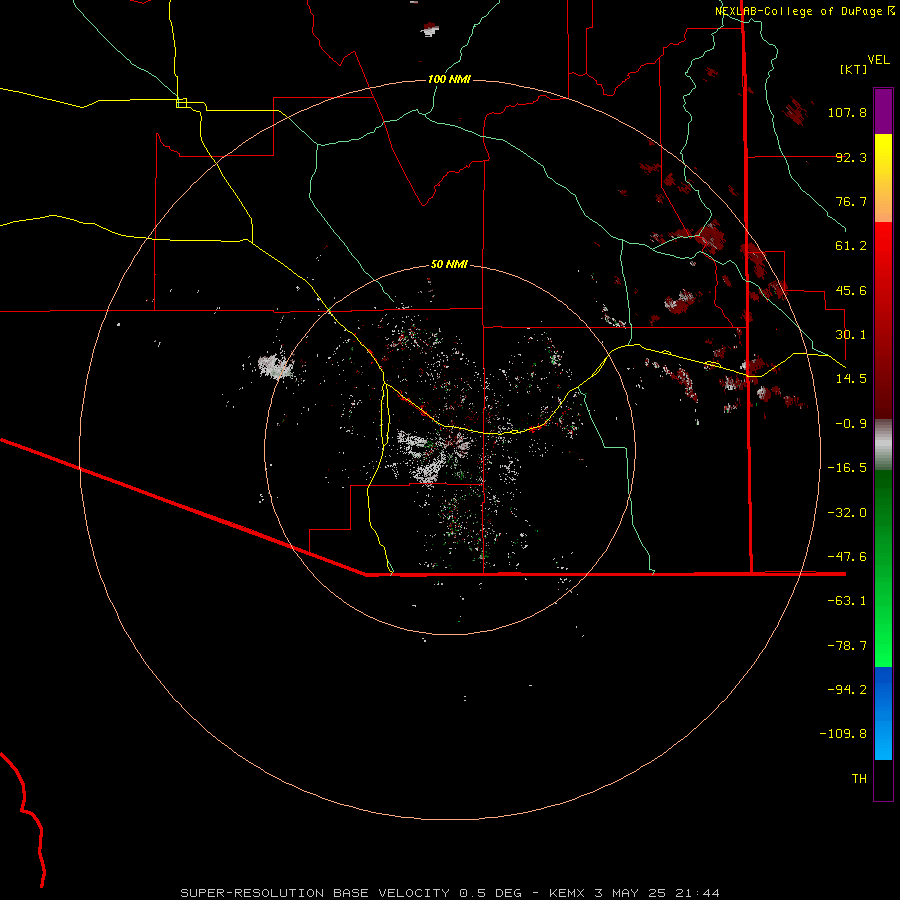Click the -32.0 velocity scale value

[847, 513]
